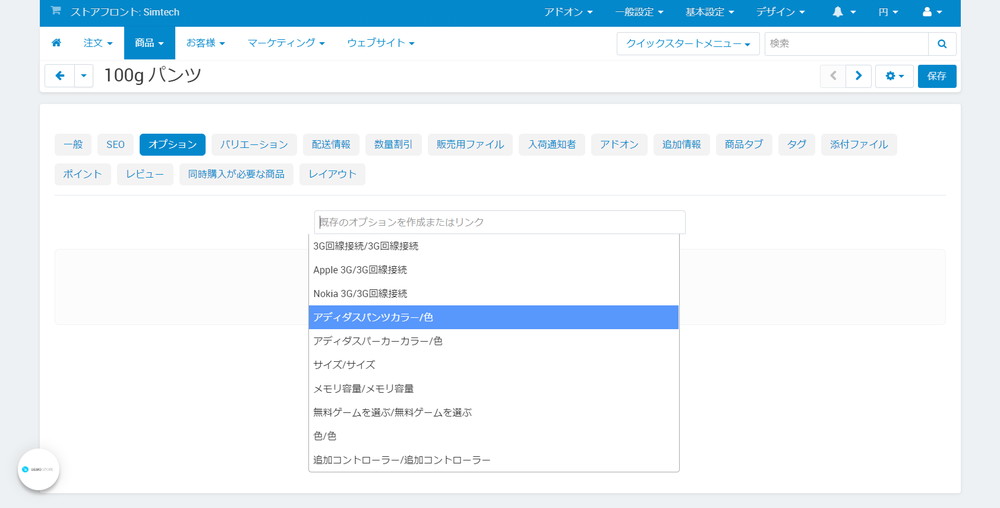Image resolution: width=1000 pixels, height=508 pixels.
Task: Select Nokia 3G/3G回線接続 option
Action: (x=494, y=294)
